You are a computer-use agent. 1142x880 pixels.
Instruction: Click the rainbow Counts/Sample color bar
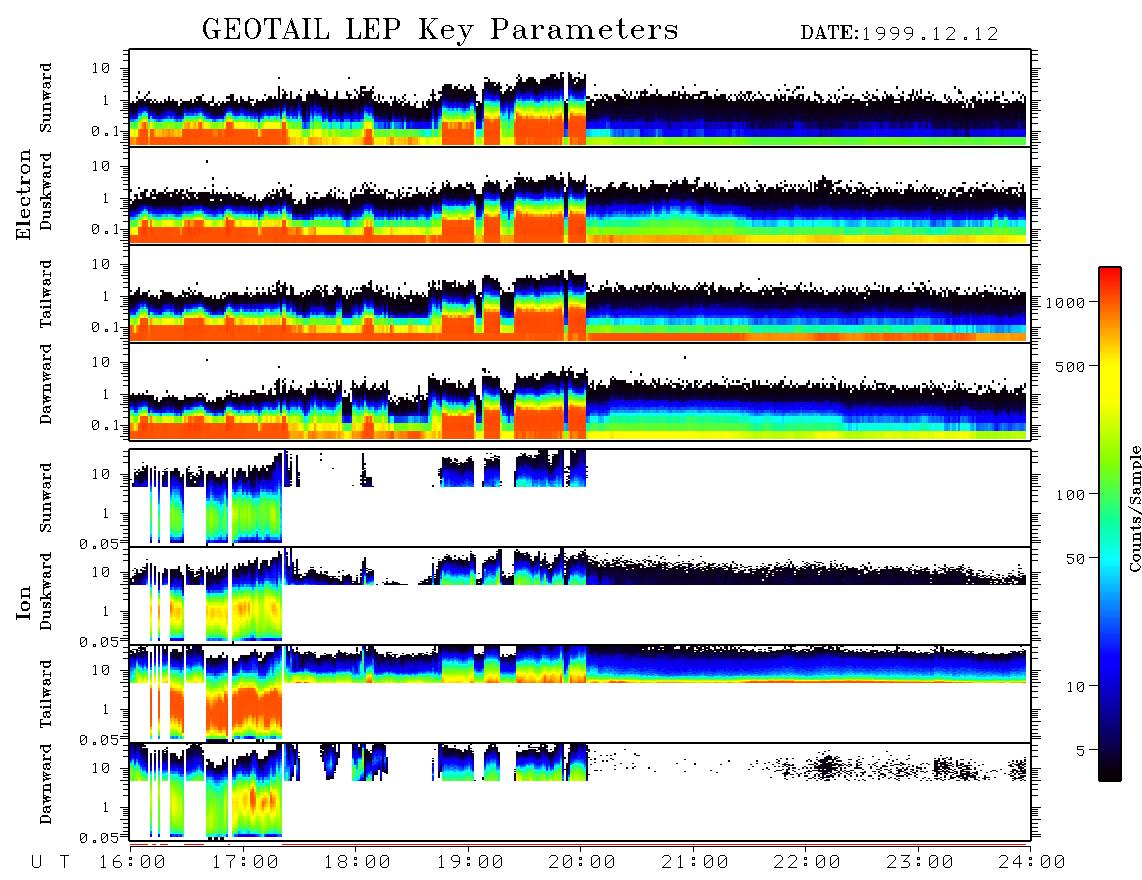coord(1109,524)
